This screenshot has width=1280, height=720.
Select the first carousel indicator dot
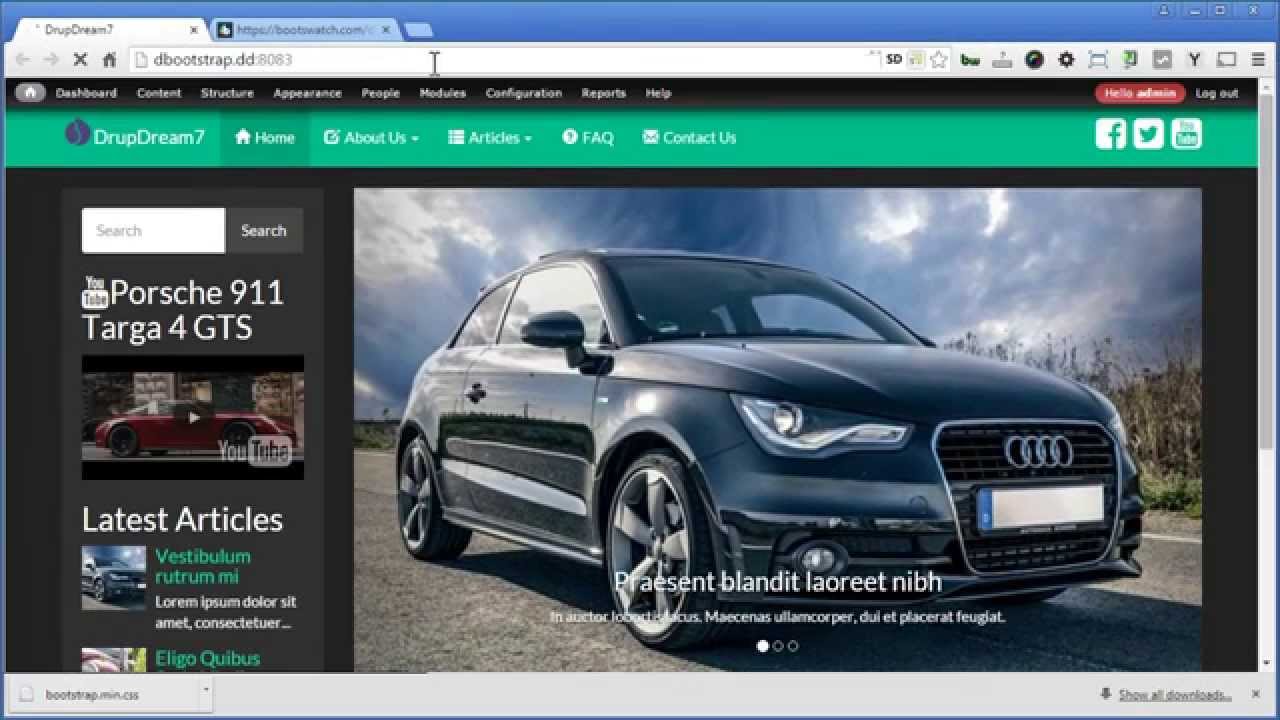coord(763,646)
